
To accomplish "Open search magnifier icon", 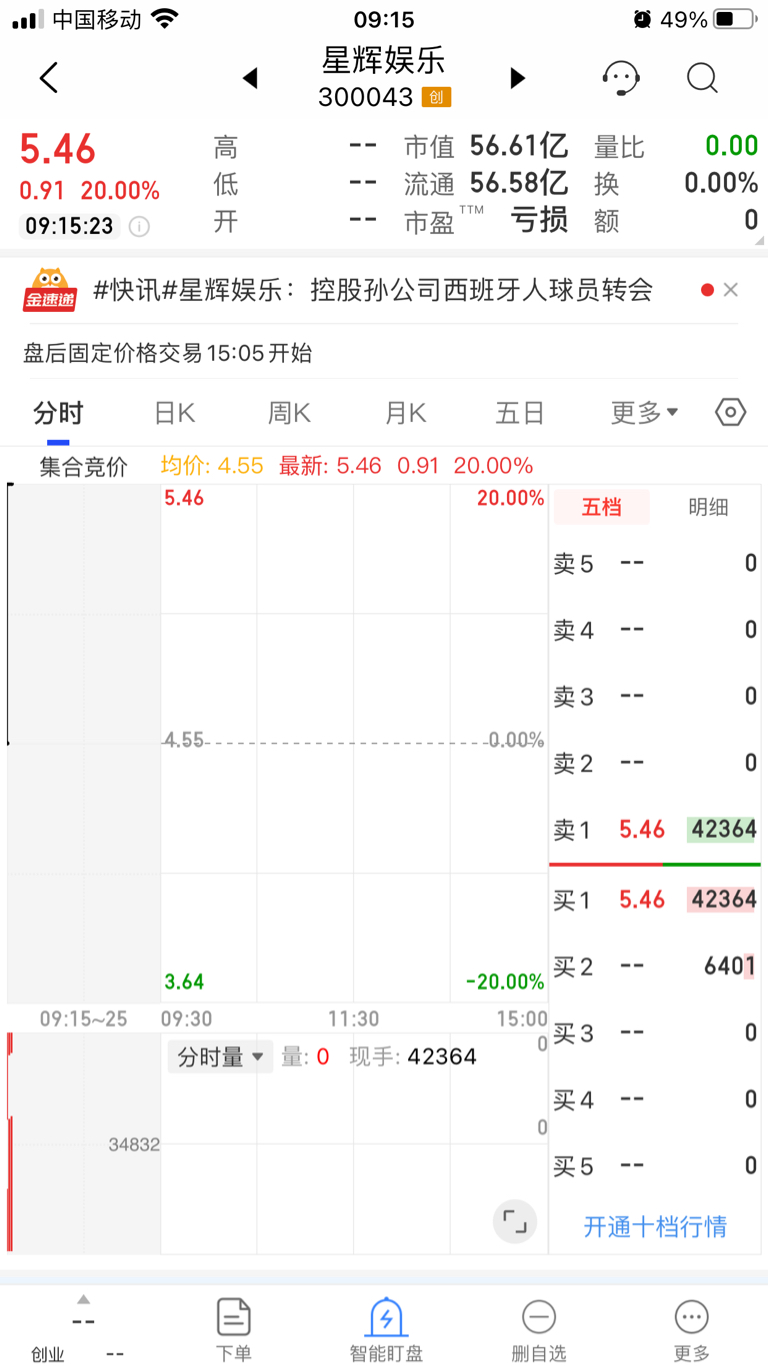I will click(702, 78).
